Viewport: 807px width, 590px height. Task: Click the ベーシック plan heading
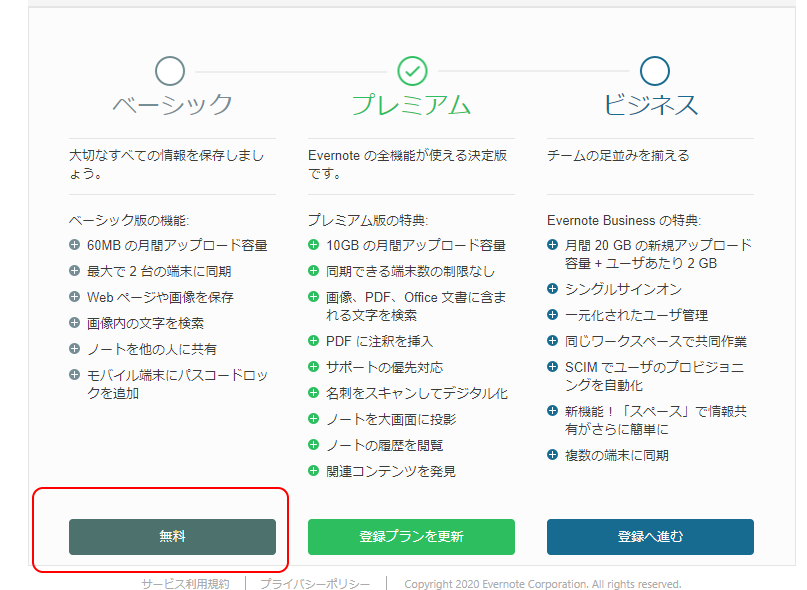coord(172,105)
